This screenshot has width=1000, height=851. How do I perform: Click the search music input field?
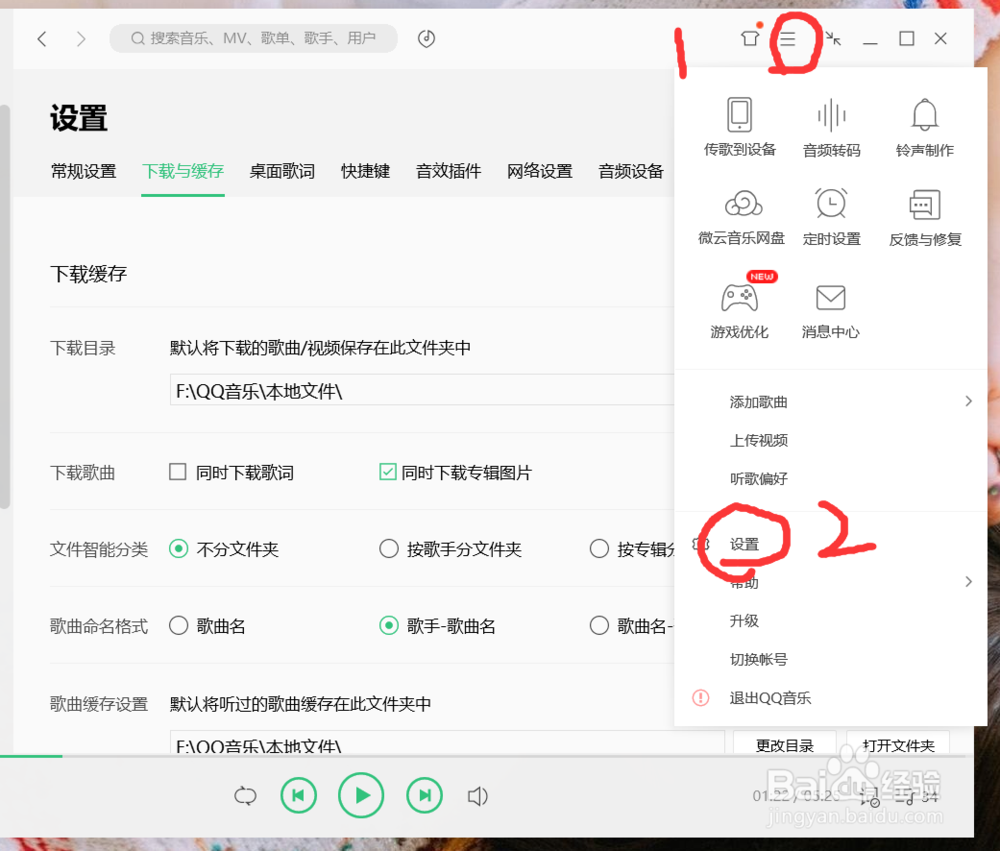point(254,38)
